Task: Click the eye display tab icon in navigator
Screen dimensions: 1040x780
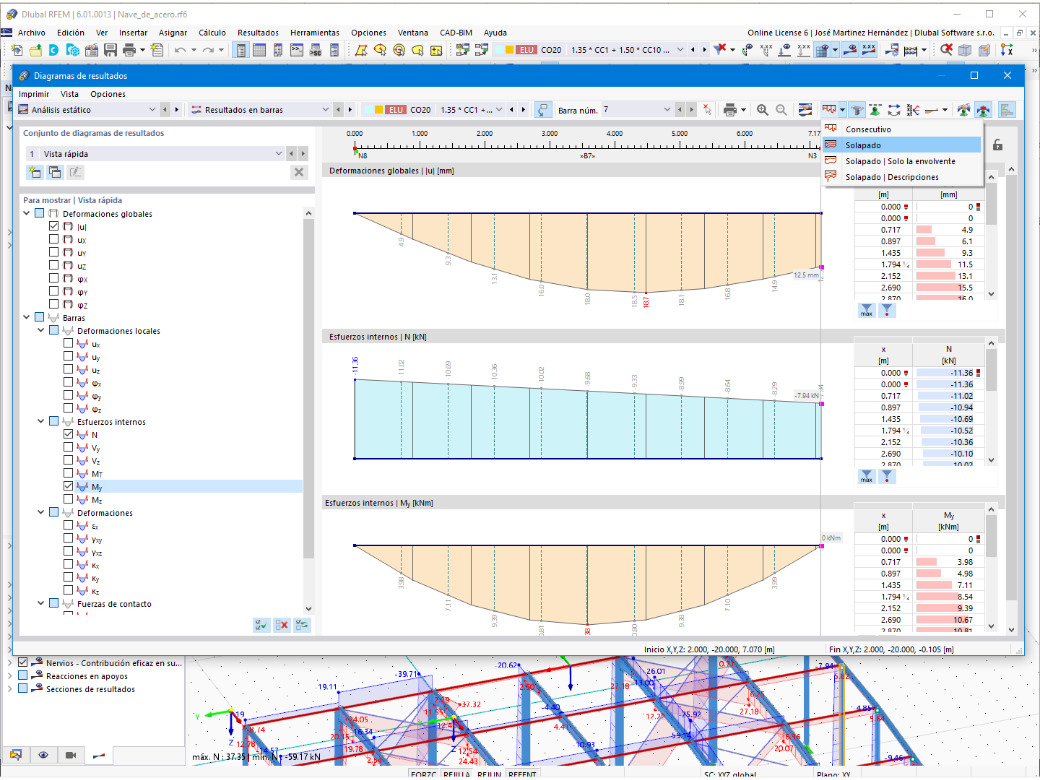Action: [43, 755]
